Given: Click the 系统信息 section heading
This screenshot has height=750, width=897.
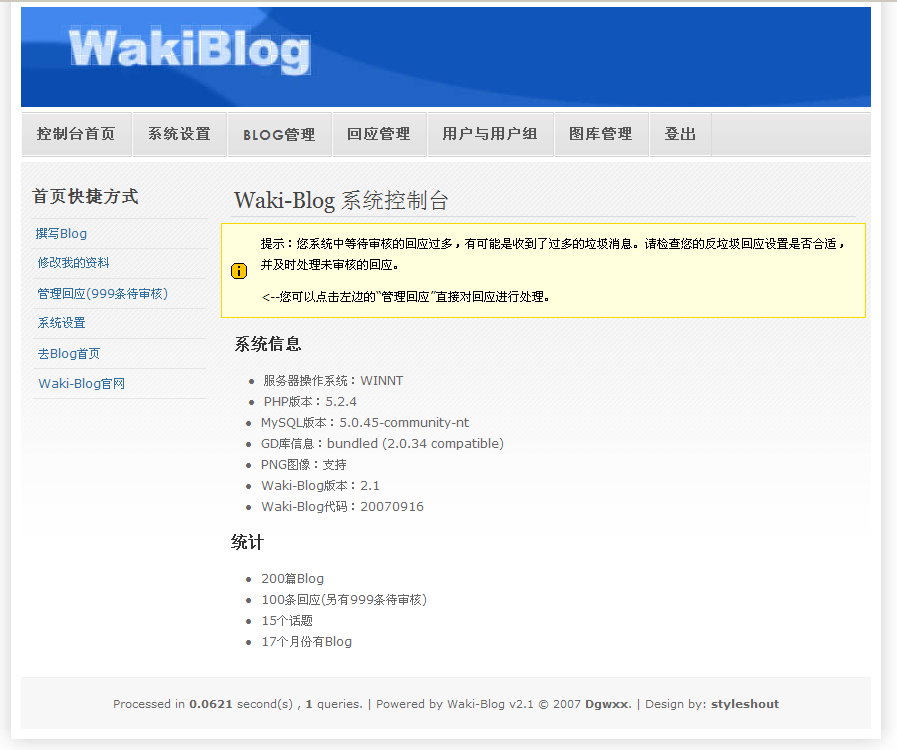Looking at the screenshot, I should tap(268, 344).
